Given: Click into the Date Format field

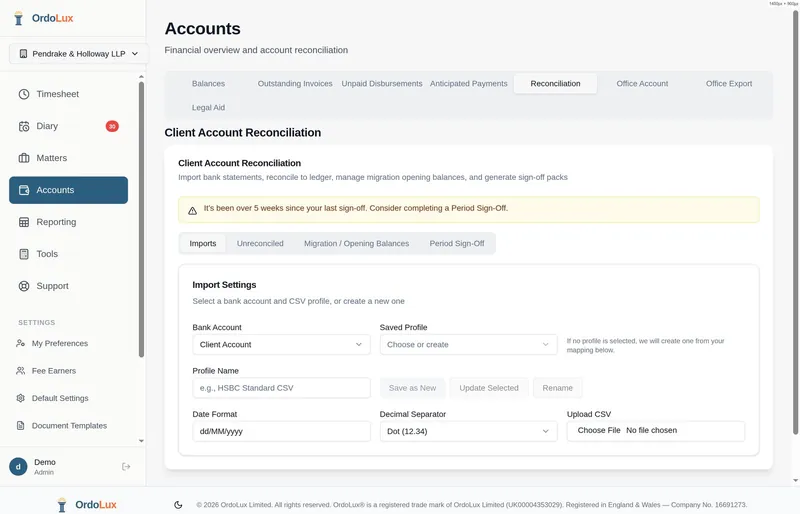Looking at the screenshot, I should 281,431.
